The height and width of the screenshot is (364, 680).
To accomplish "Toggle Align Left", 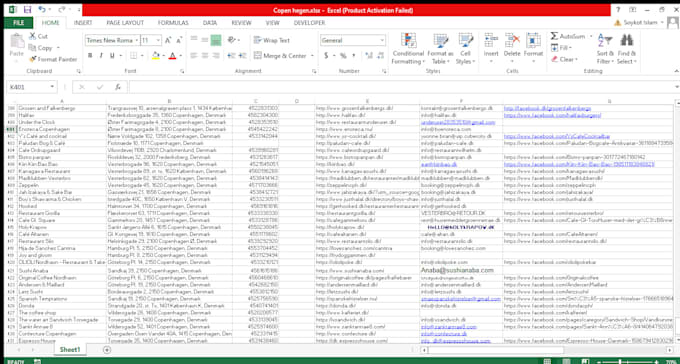I will [x=194, y=56].
